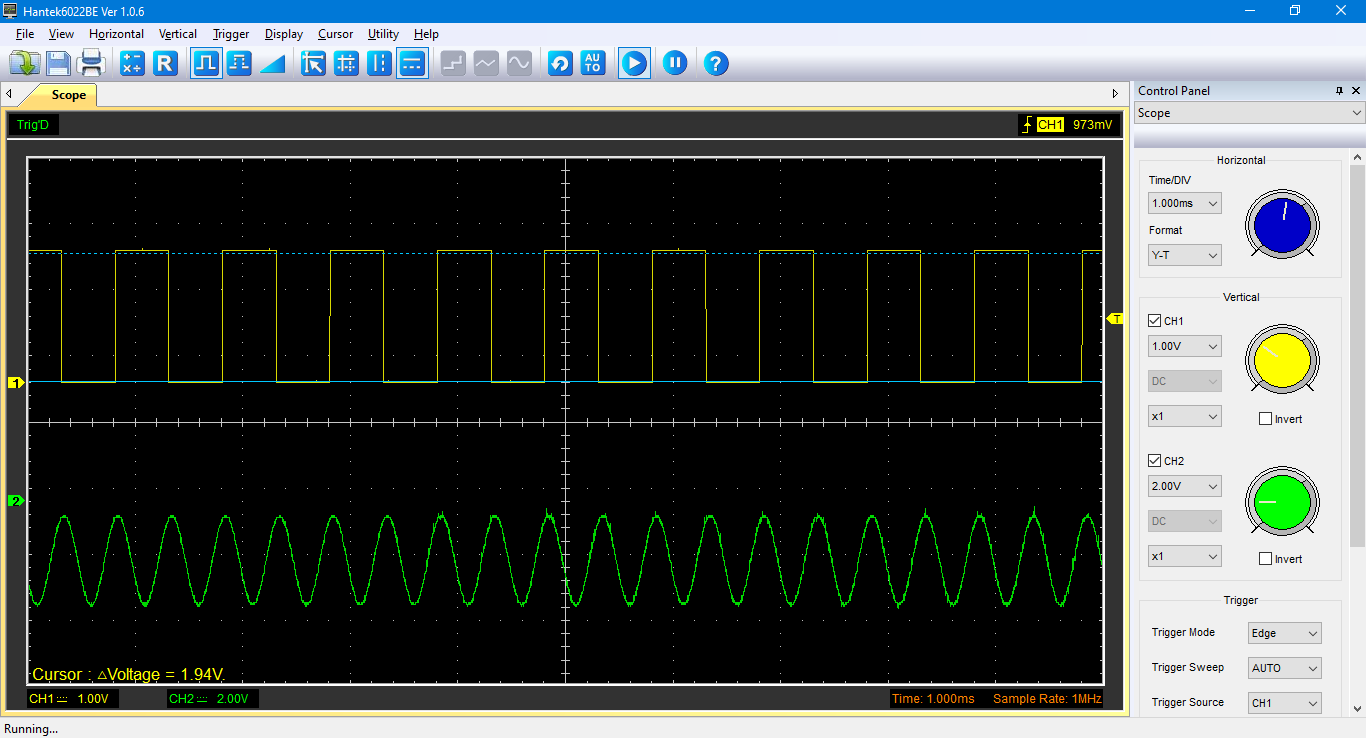
Task: Open the CH2 voltage scale dropdown
Action: tap(1184, 485)
